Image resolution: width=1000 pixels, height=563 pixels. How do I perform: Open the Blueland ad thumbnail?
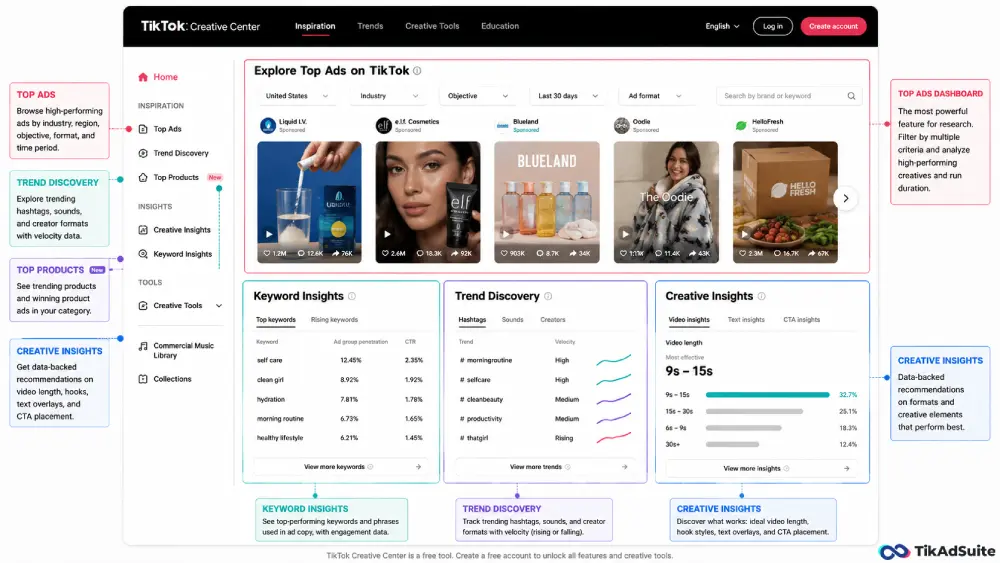click(547, 202)
